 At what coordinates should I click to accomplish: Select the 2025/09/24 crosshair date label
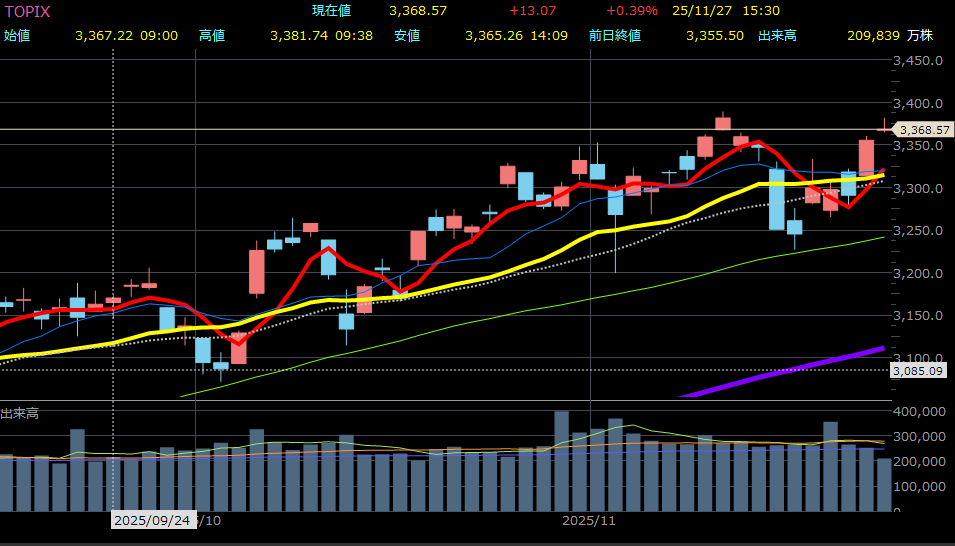click(152, 521)
